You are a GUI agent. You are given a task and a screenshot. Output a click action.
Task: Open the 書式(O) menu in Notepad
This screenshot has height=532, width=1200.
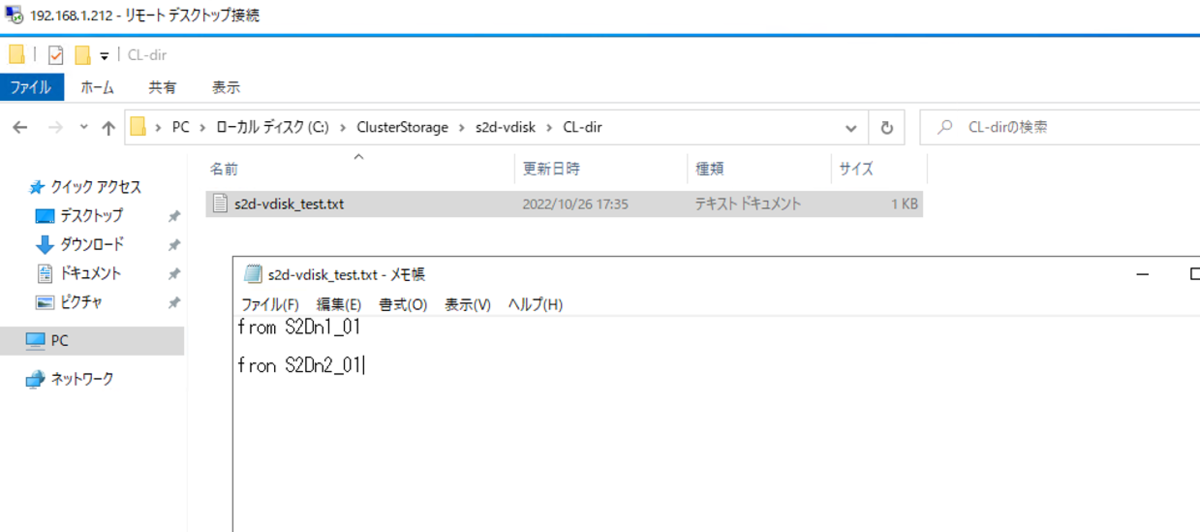coord(402,304)
